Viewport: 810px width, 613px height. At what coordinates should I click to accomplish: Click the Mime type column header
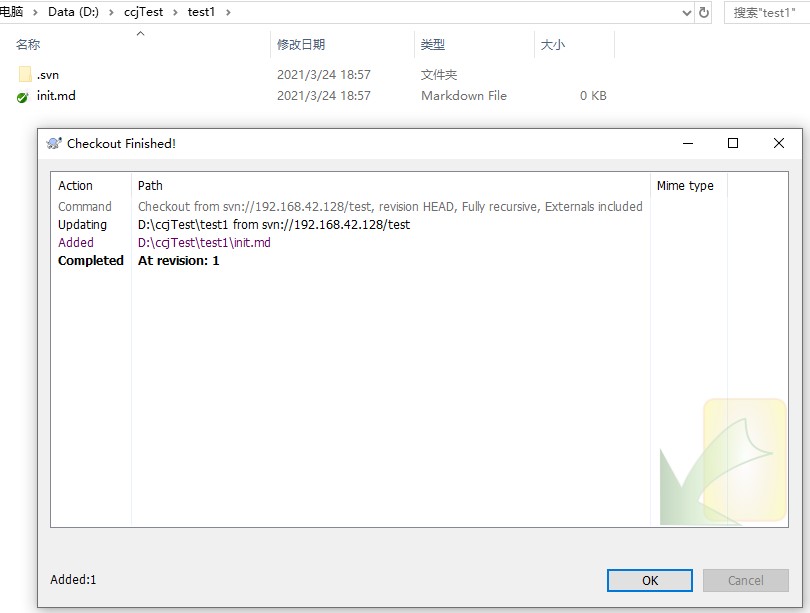point(685,186)
